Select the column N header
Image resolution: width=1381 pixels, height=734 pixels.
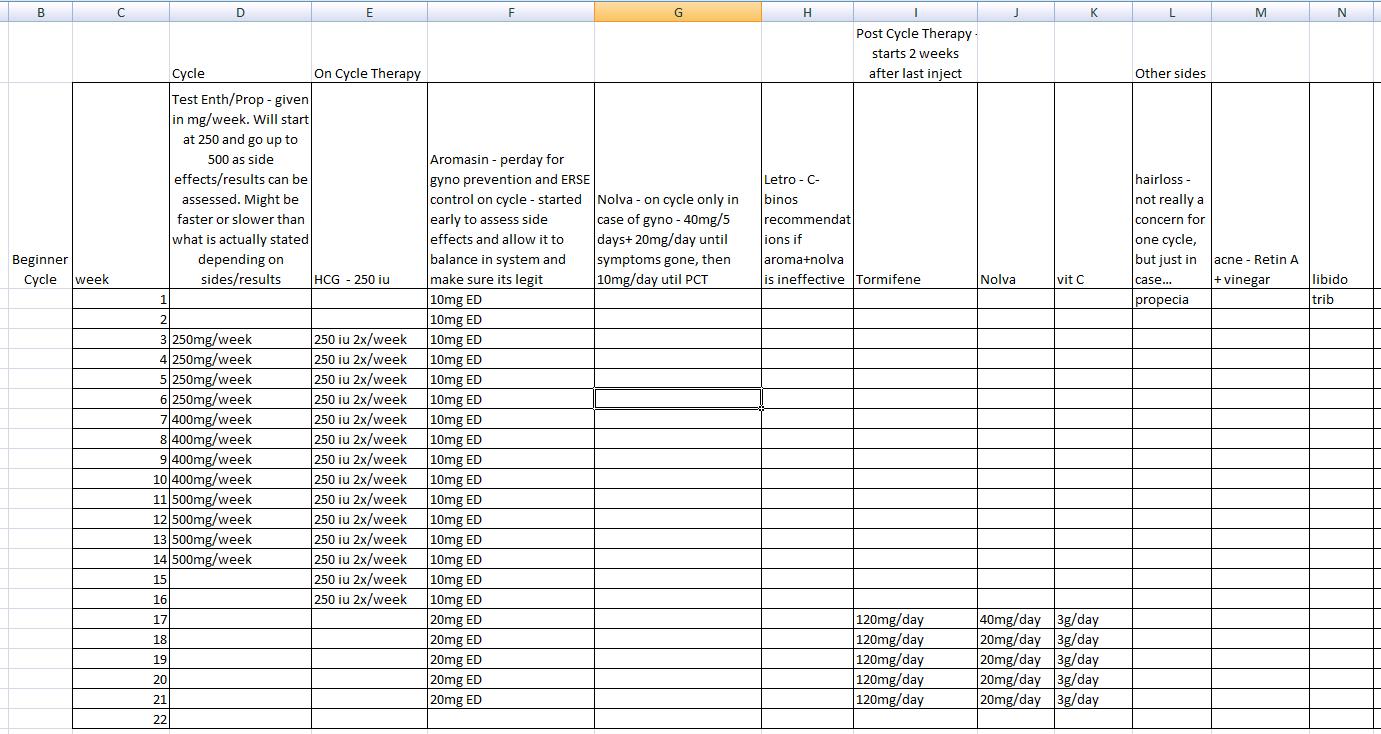click(1341, 12)
